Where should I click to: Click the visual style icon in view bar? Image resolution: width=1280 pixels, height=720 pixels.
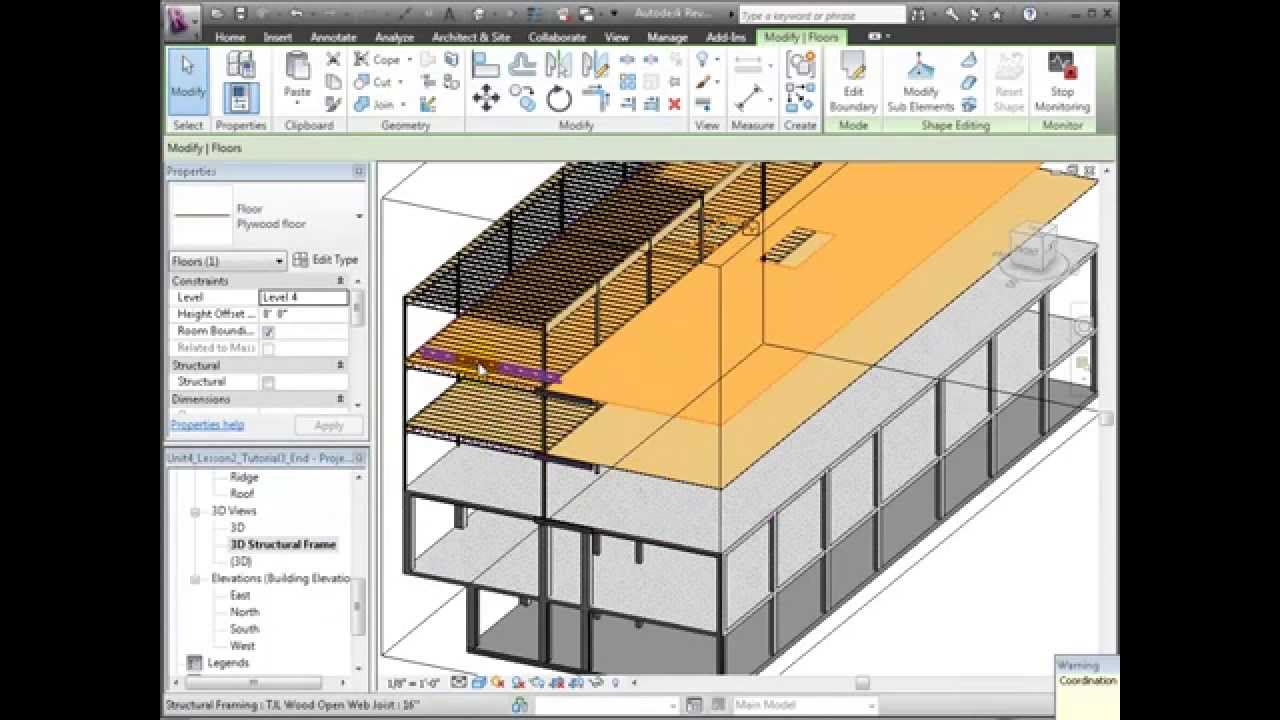click(x=477, y=683)
